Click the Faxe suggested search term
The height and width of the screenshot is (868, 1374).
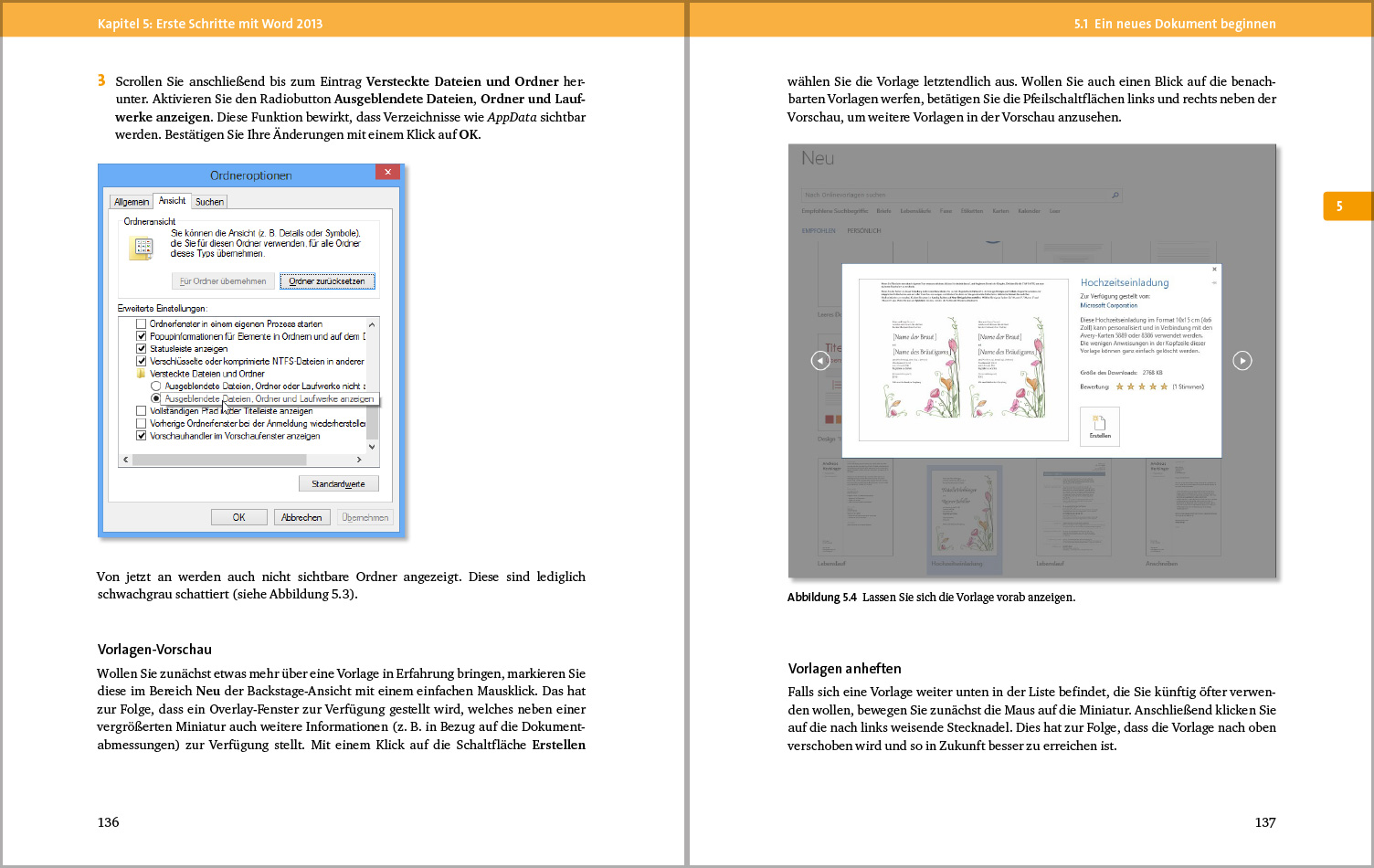point(946,211)
